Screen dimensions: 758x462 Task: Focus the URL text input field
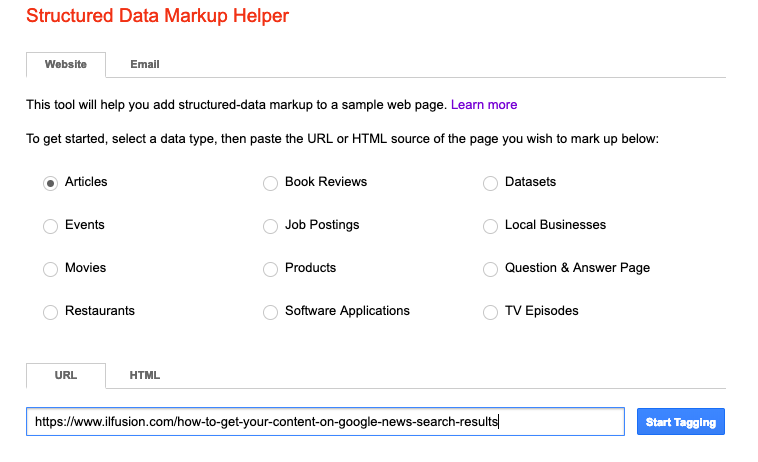[x=325, y=422]
